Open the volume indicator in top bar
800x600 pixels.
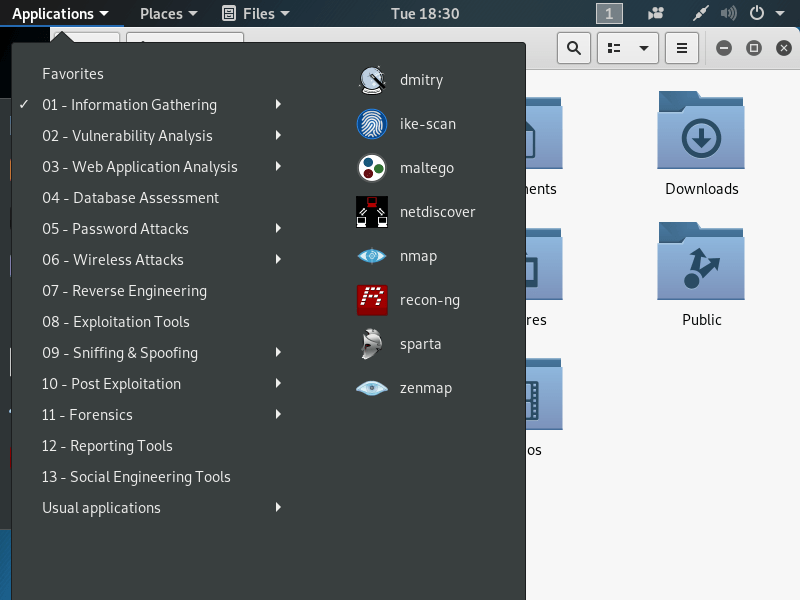point(729,13)
